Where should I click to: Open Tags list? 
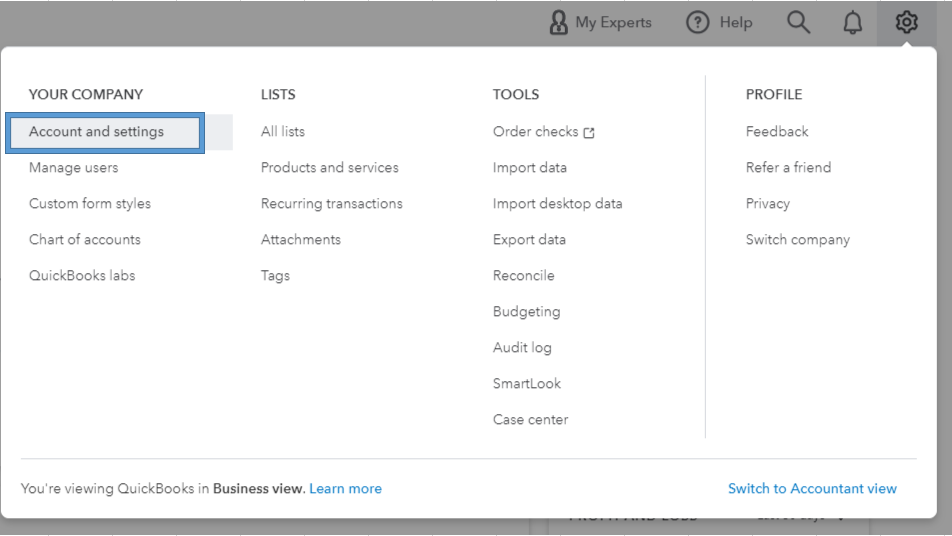tap(275, 276)
